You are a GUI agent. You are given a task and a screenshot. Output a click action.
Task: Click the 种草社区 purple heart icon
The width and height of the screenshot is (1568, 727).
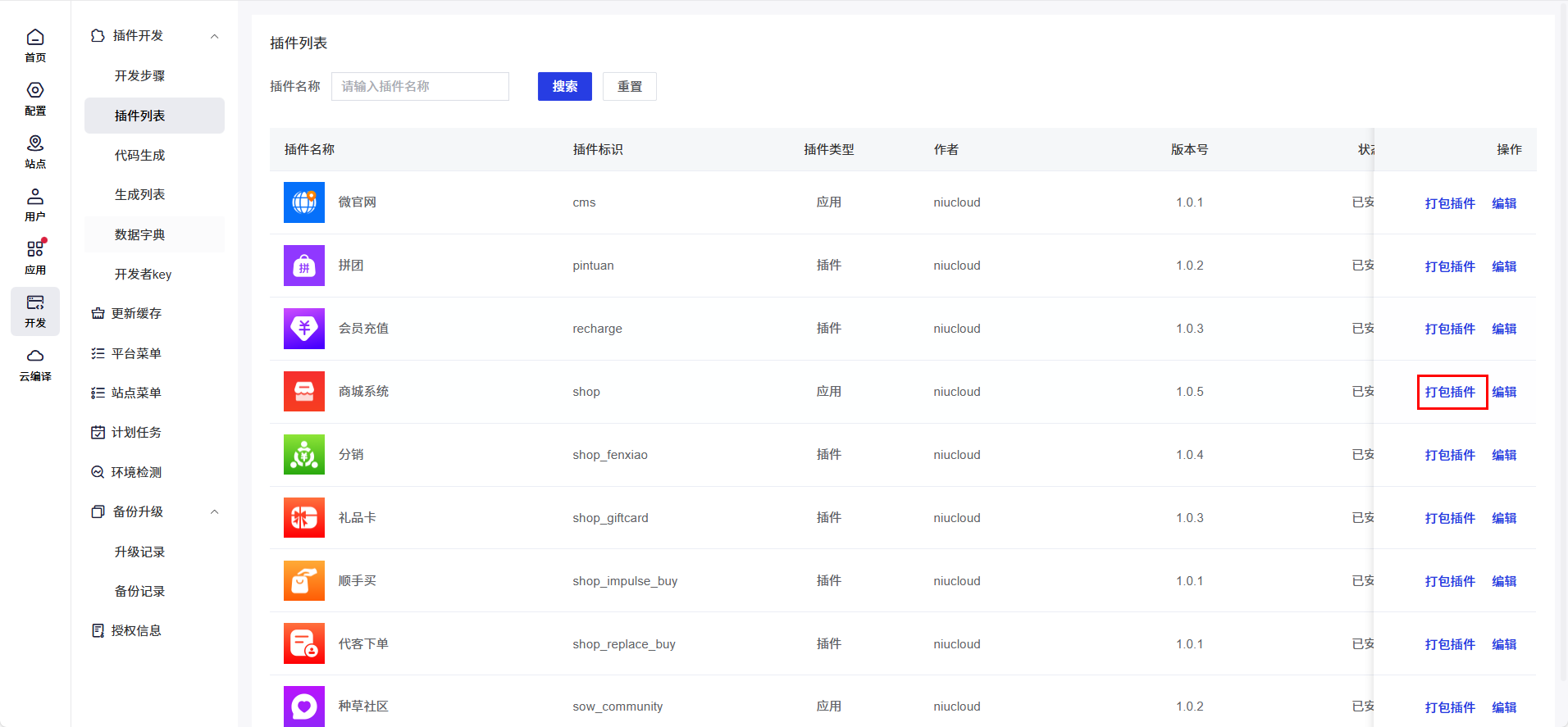(304, 706)
